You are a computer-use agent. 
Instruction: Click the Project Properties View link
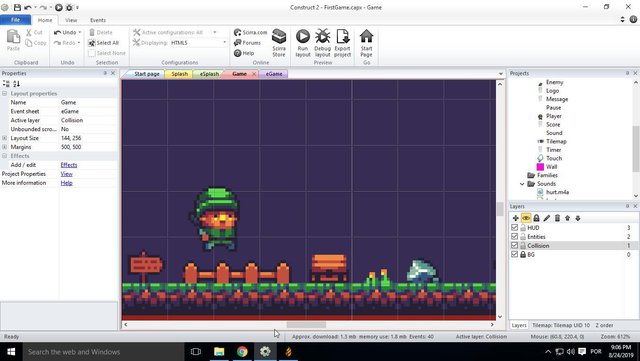(67, 174)
